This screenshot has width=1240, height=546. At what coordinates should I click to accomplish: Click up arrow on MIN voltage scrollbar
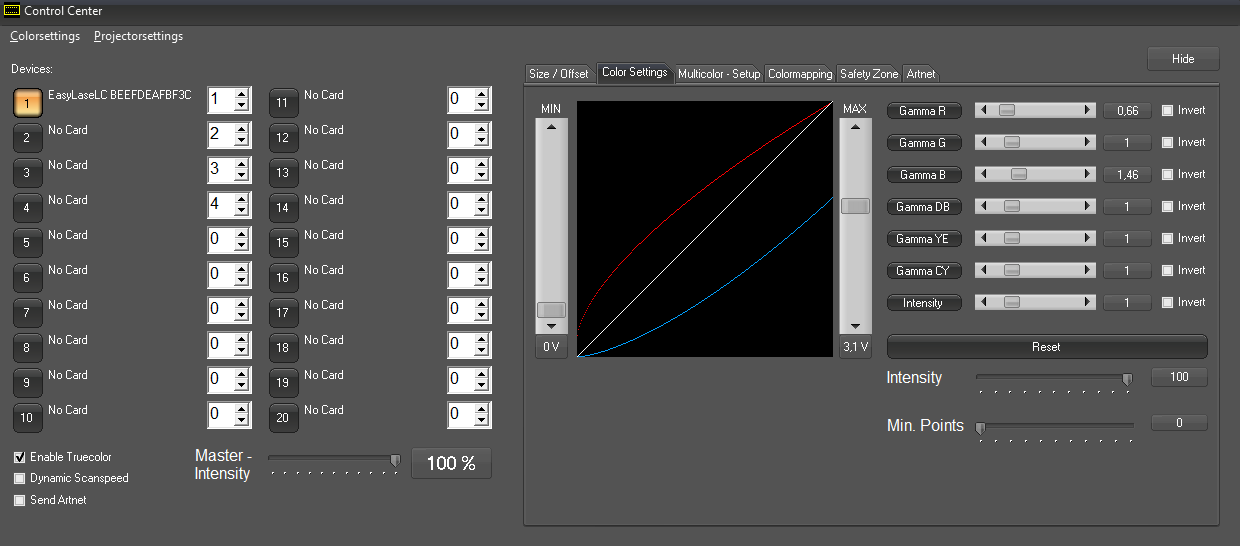[551, 127]
